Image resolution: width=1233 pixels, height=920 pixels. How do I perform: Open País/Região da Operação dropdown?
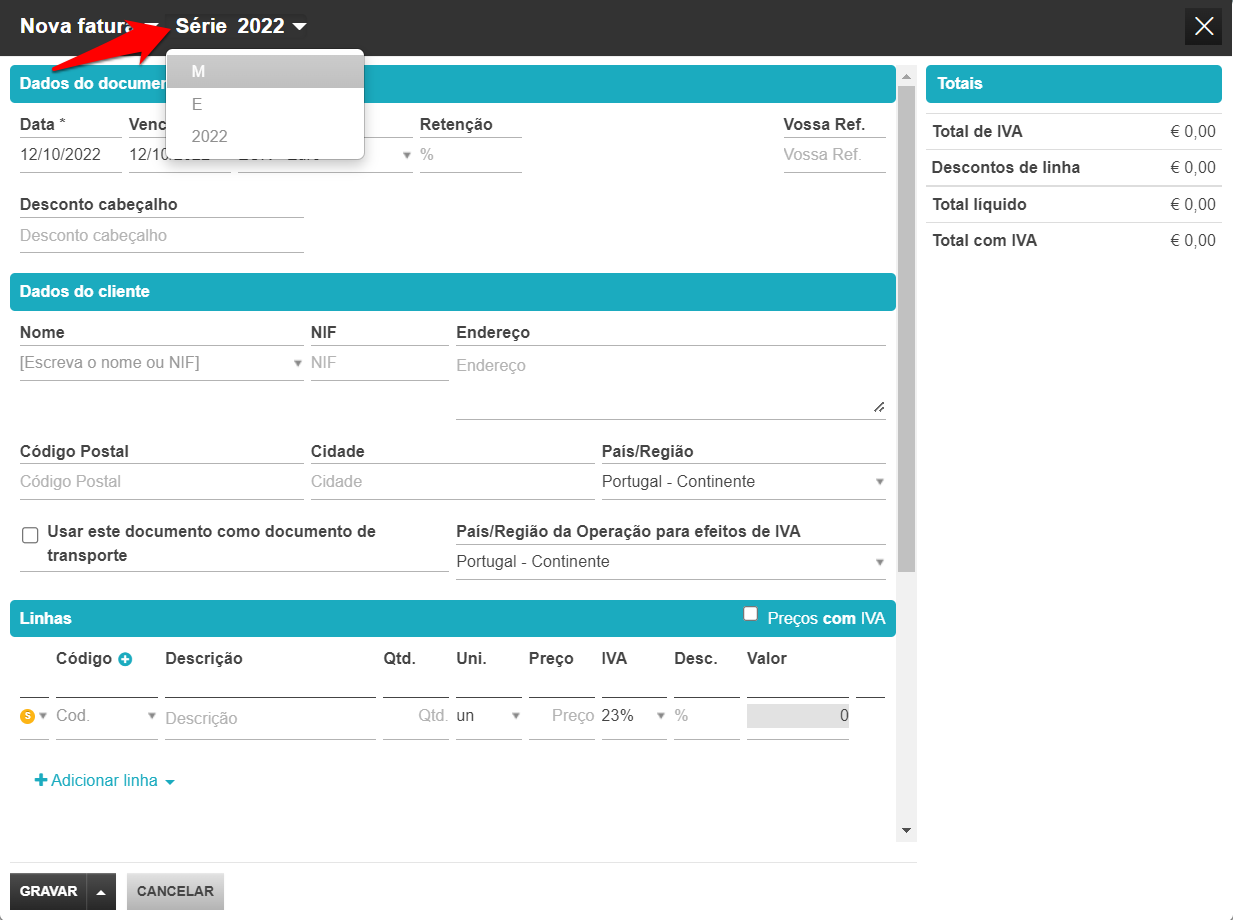pyautogui.click(x=670, y=561)
